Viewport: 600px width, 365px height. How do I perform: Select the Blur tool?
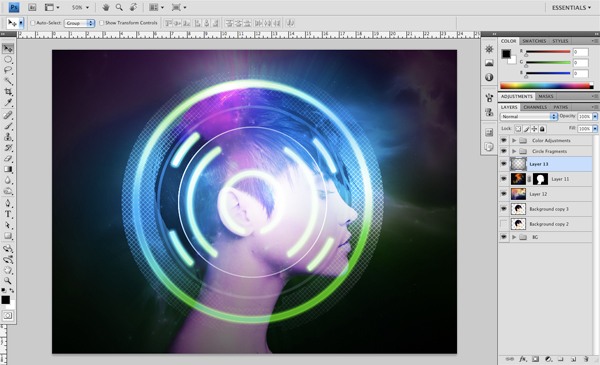tap(8, 180)
